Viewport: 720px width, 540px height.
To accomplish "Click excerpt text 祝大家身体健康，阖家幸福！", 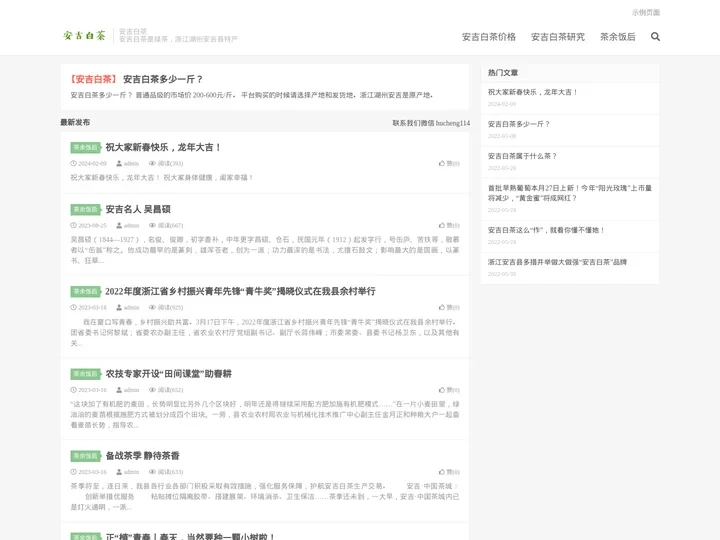I will click(208, 178).
